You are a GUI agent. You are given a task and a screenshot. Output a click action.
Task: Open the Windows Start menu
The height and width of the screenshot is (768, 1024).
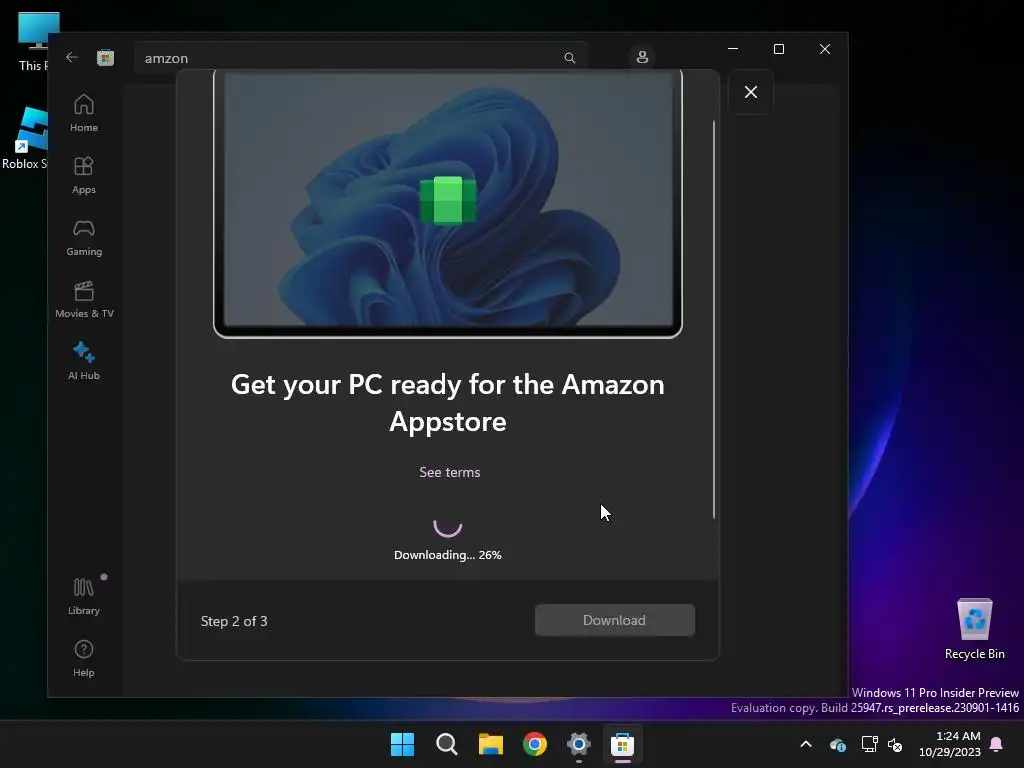point(402,744)
